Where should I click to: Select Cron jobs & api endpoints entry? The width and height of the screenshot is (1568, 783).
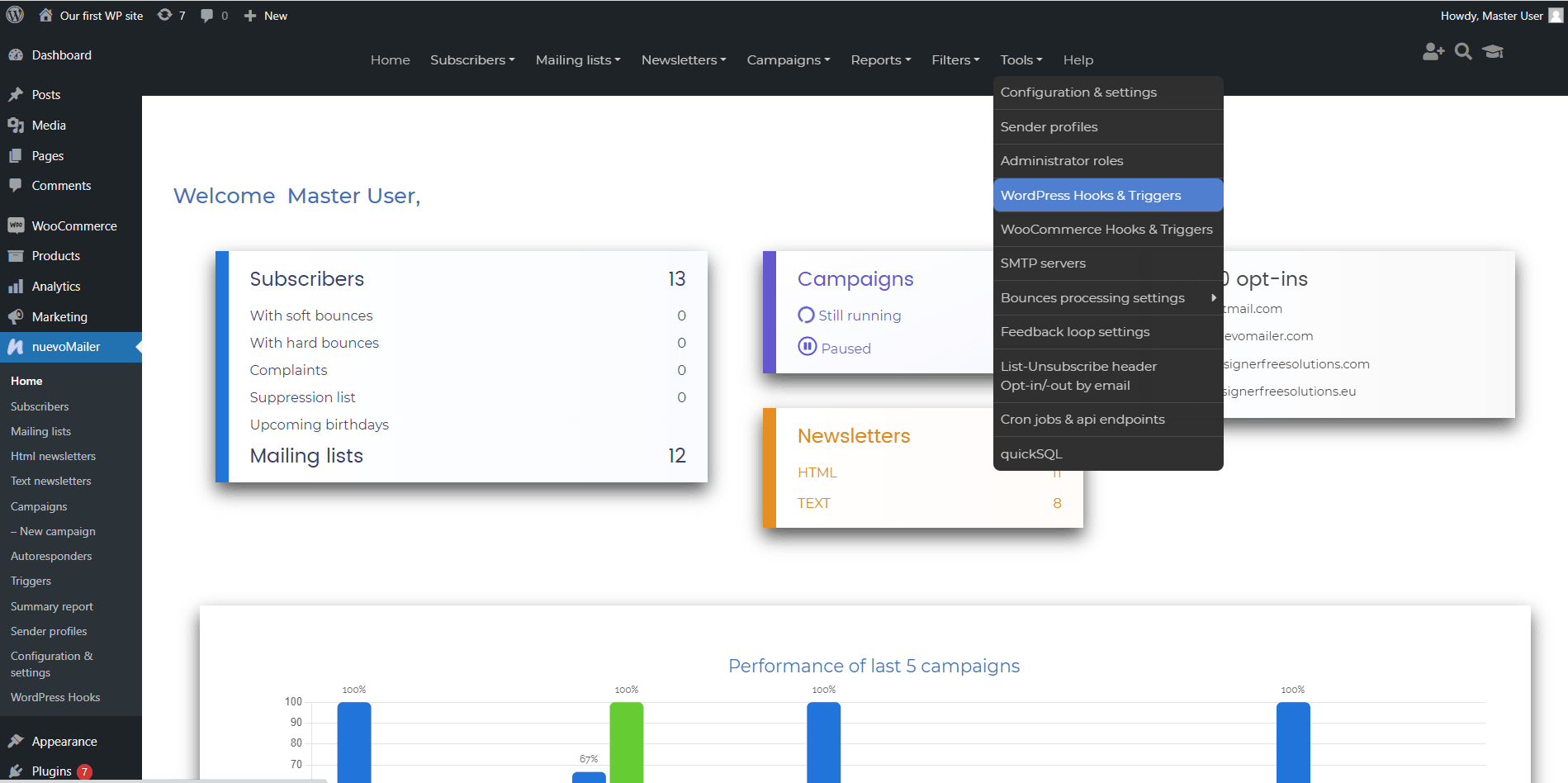click(1108, 419)
